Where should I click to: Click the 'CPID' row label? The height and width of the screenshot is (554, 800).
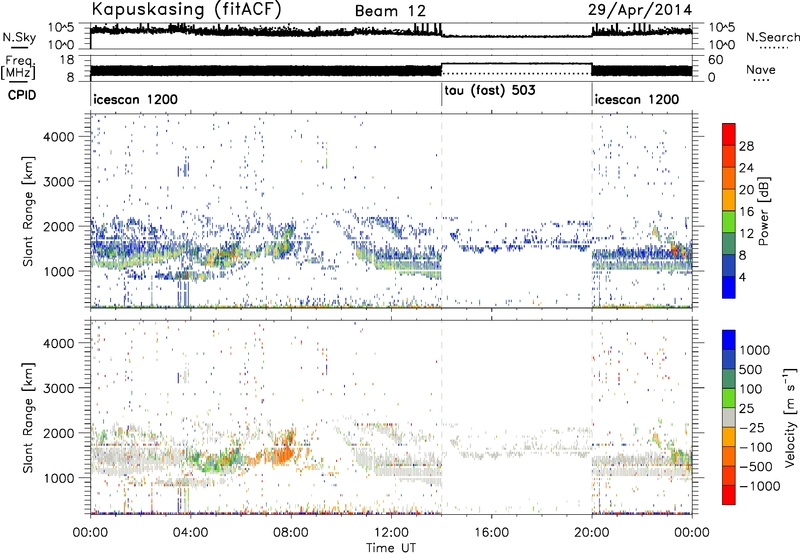point(22,95)
